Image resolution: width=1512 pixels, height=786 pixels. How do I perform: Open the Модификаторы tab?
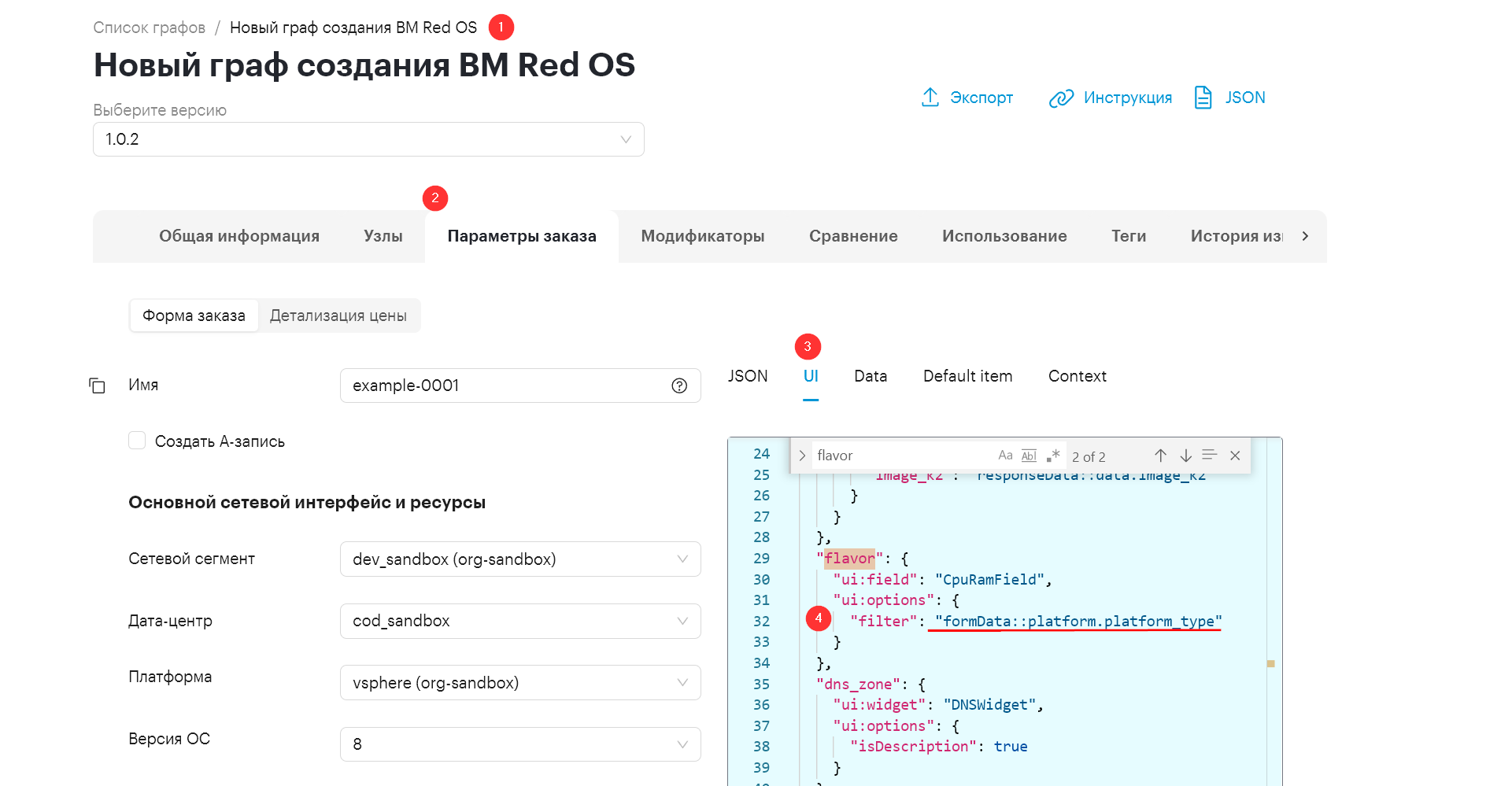[x=703, y=236]
